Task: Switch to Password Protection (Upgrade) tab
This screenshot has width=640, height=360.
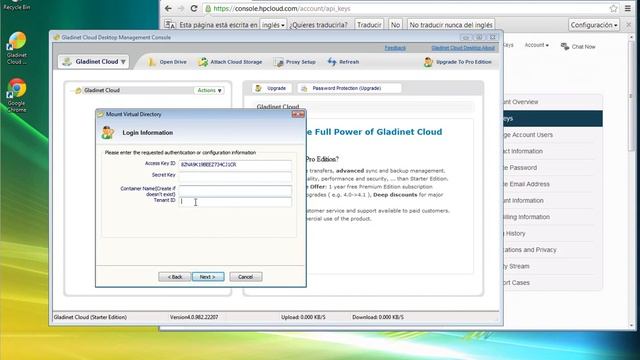Action: point(349,88)
